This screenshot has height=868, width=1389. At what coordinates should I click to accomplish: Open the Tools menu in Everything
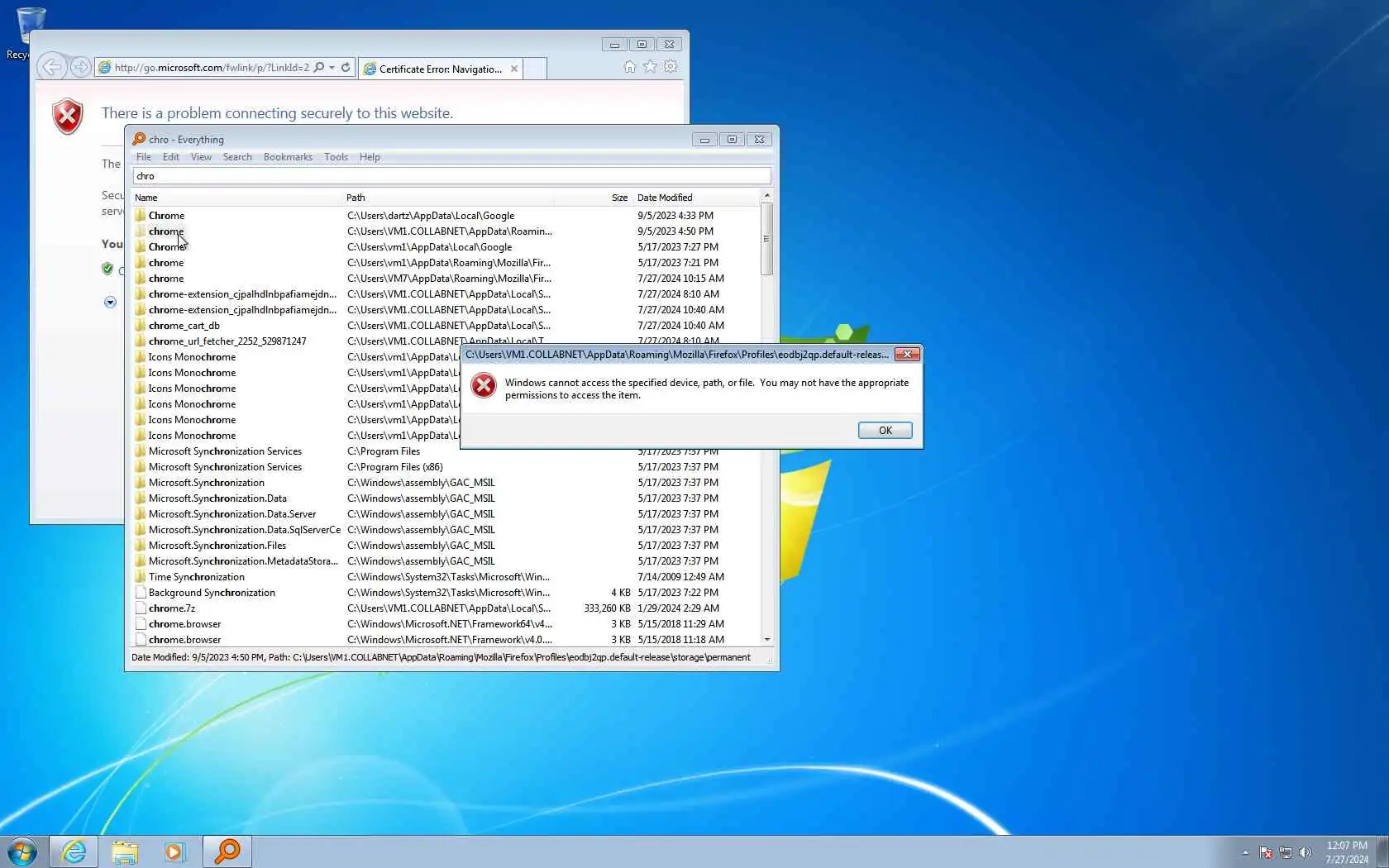336,157
